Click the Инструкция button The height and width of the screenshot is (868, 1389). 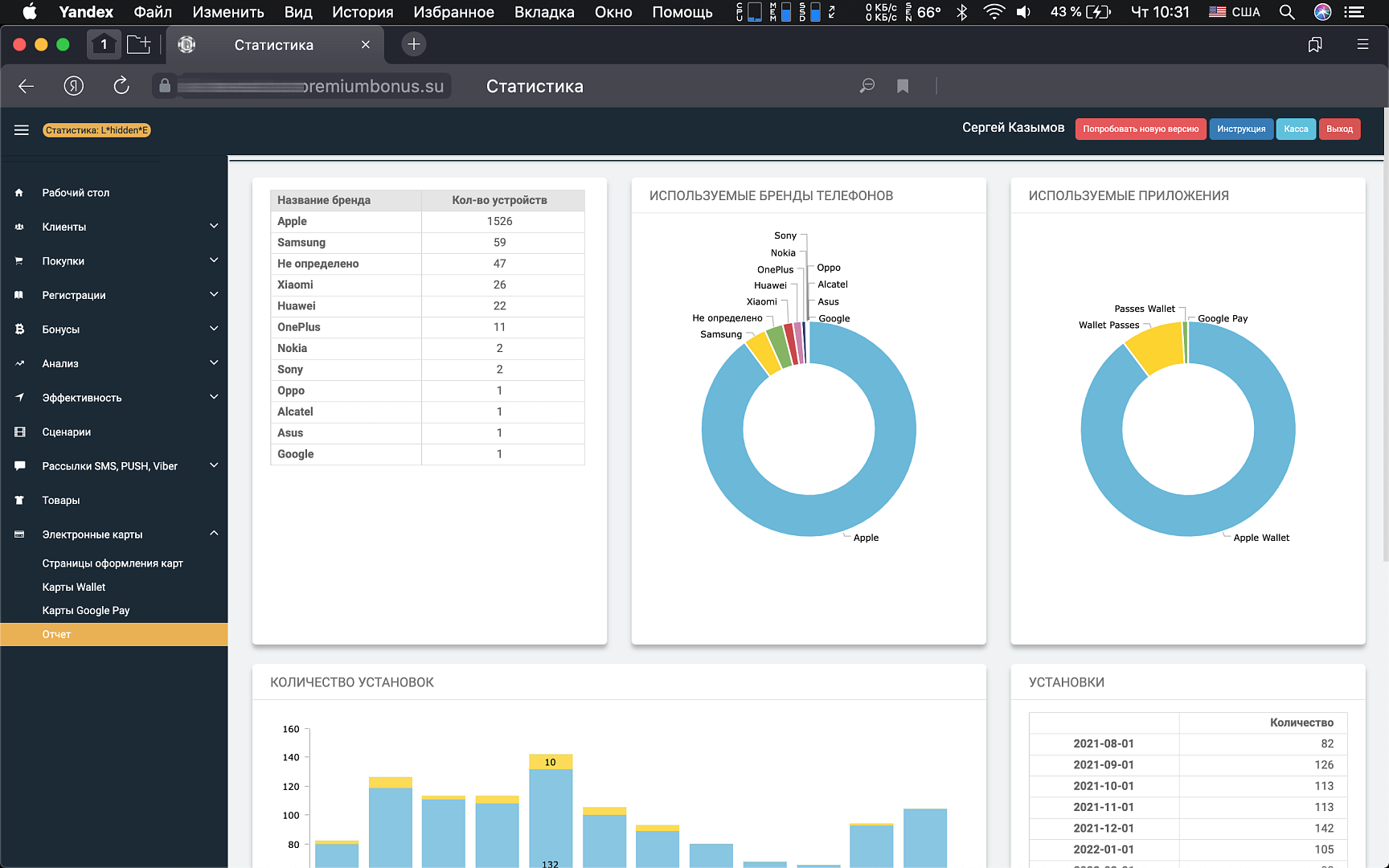(1241, 129)
